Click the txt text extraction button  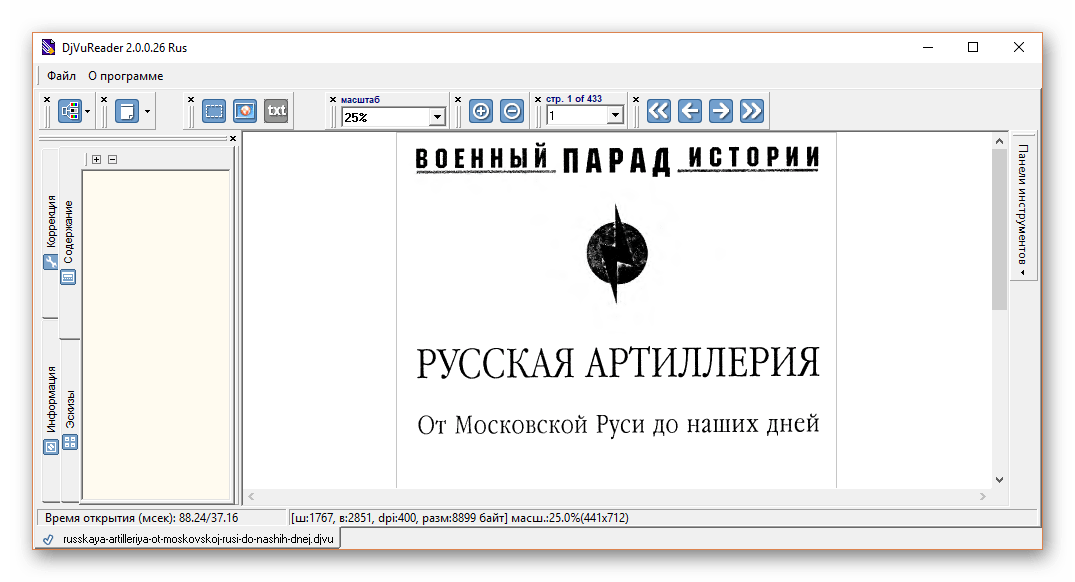pyautogui.click(x=276, y=111)
